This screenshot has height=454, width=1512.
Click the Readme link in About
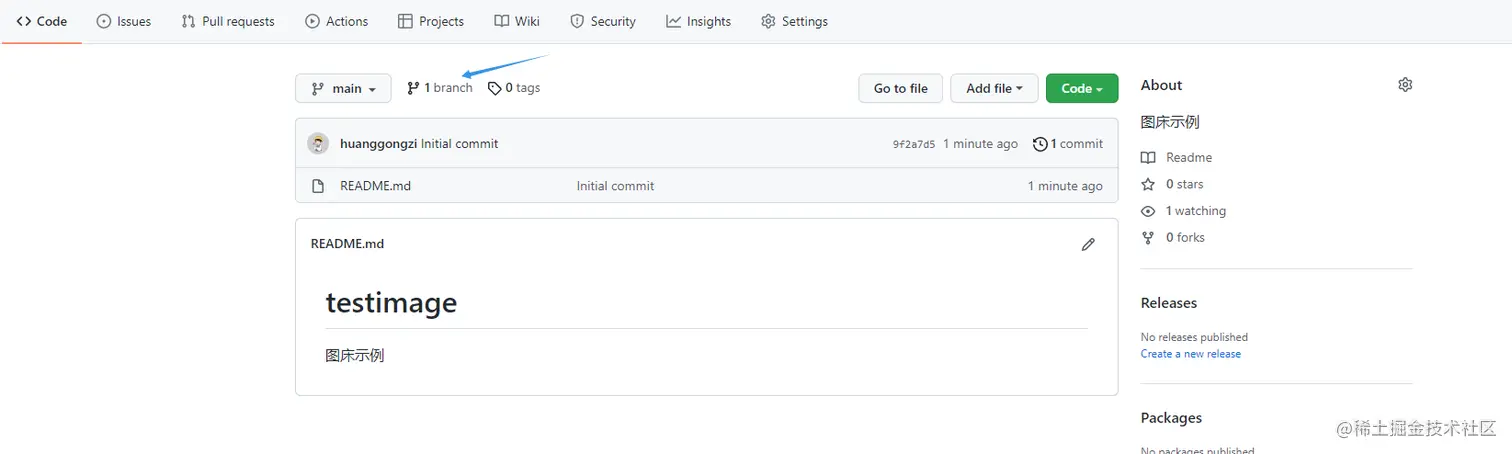pyautogui.click(x=1189, y=158)
